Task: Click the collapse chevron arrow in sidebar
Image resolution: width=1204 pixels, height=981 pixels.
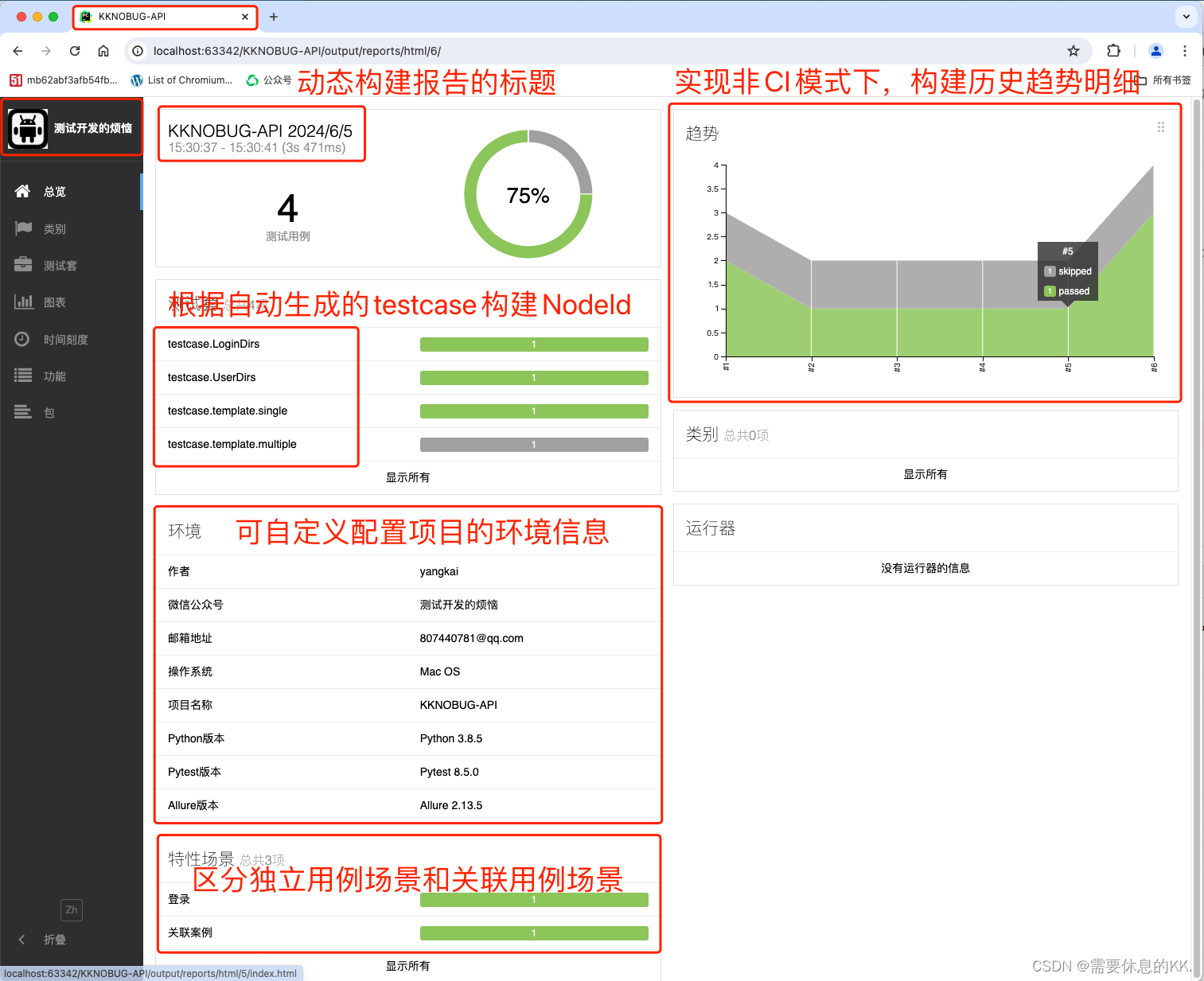Action: click(22, 940)
